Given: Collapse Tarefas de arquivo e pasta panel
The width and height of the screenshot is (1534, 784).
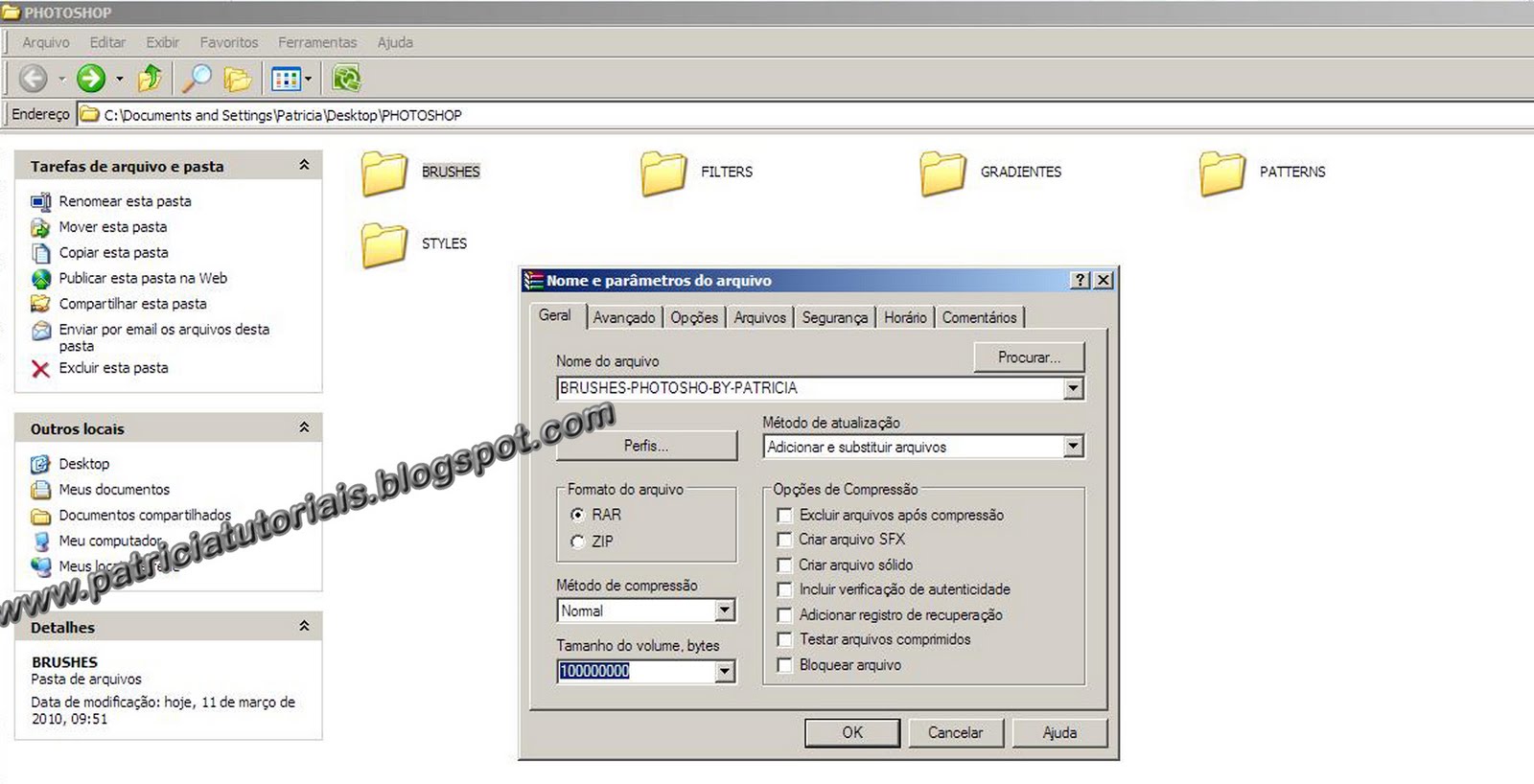Looking at the screenshot, I should [x=304, y=165].
